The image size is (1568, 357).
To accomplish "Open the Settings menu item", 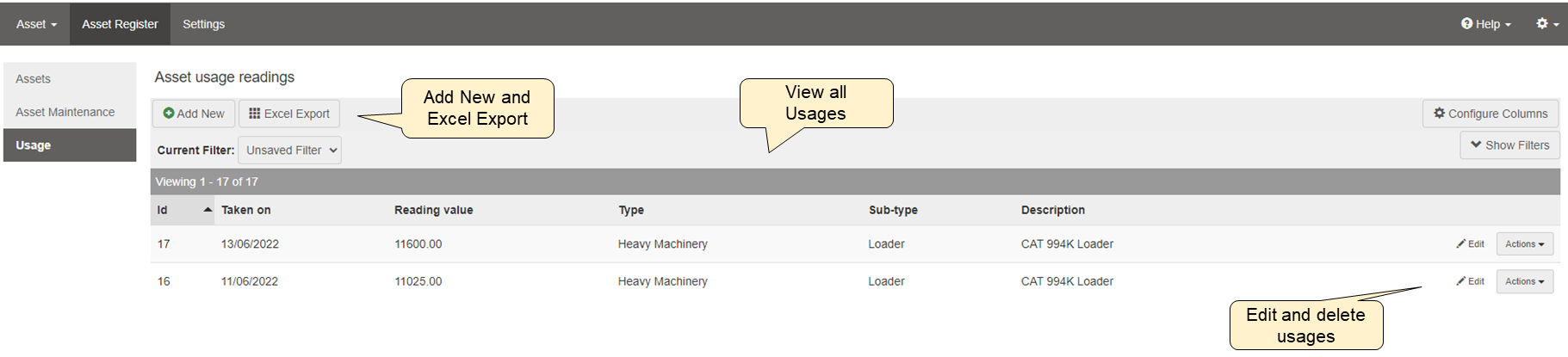I will tap(203, 24).
